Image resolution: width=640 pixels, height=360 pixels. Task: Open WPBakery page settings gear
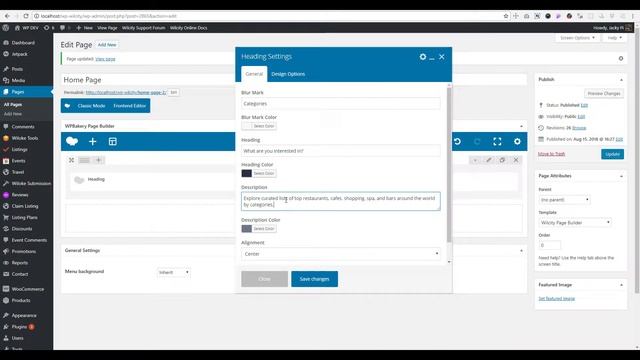click(x=517, y=141)
